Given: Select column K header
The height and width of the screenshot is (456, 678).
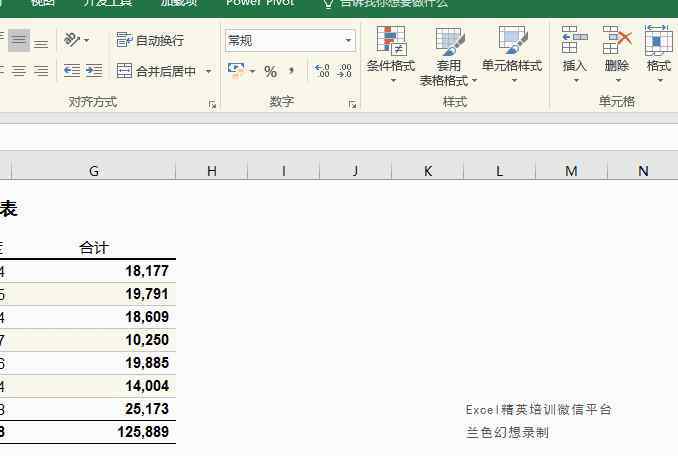Looking at the screenshot, I should (427, 171).
